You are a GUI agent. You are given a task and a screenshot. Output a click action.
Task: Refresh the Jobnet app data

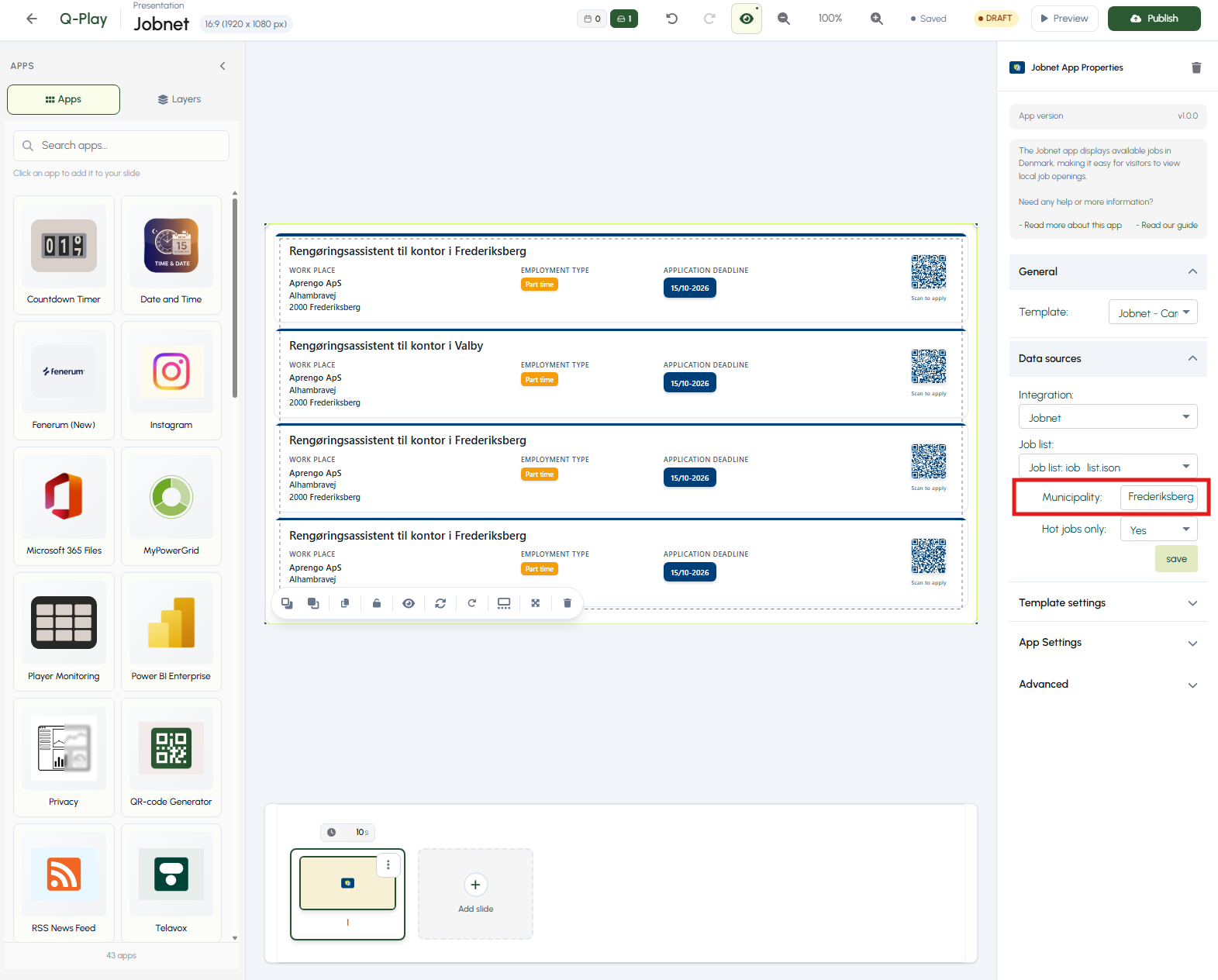coord(440,603)
